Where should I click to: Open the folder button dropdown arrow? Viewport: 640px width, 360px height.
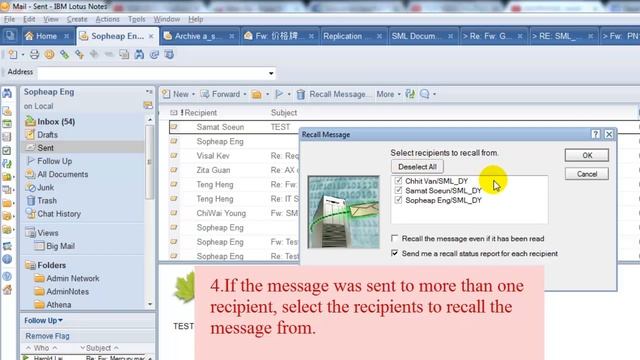tap(268, 94)
